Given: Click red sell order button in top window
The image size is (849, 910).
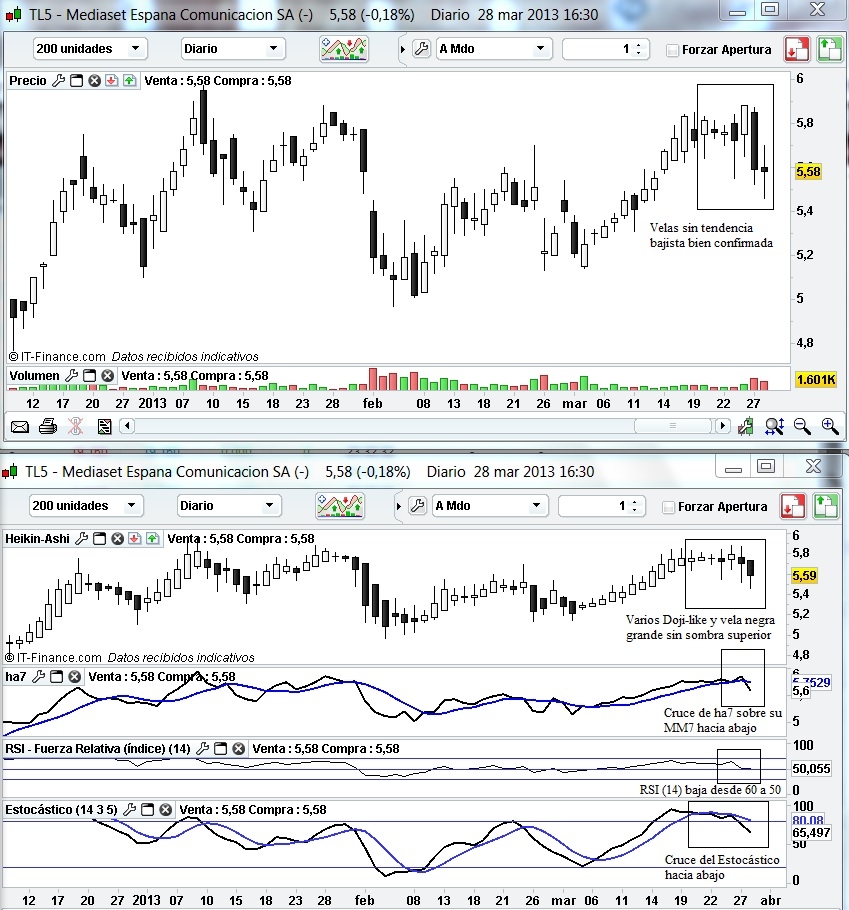Looking at the screenshot, I should point(797,49).
